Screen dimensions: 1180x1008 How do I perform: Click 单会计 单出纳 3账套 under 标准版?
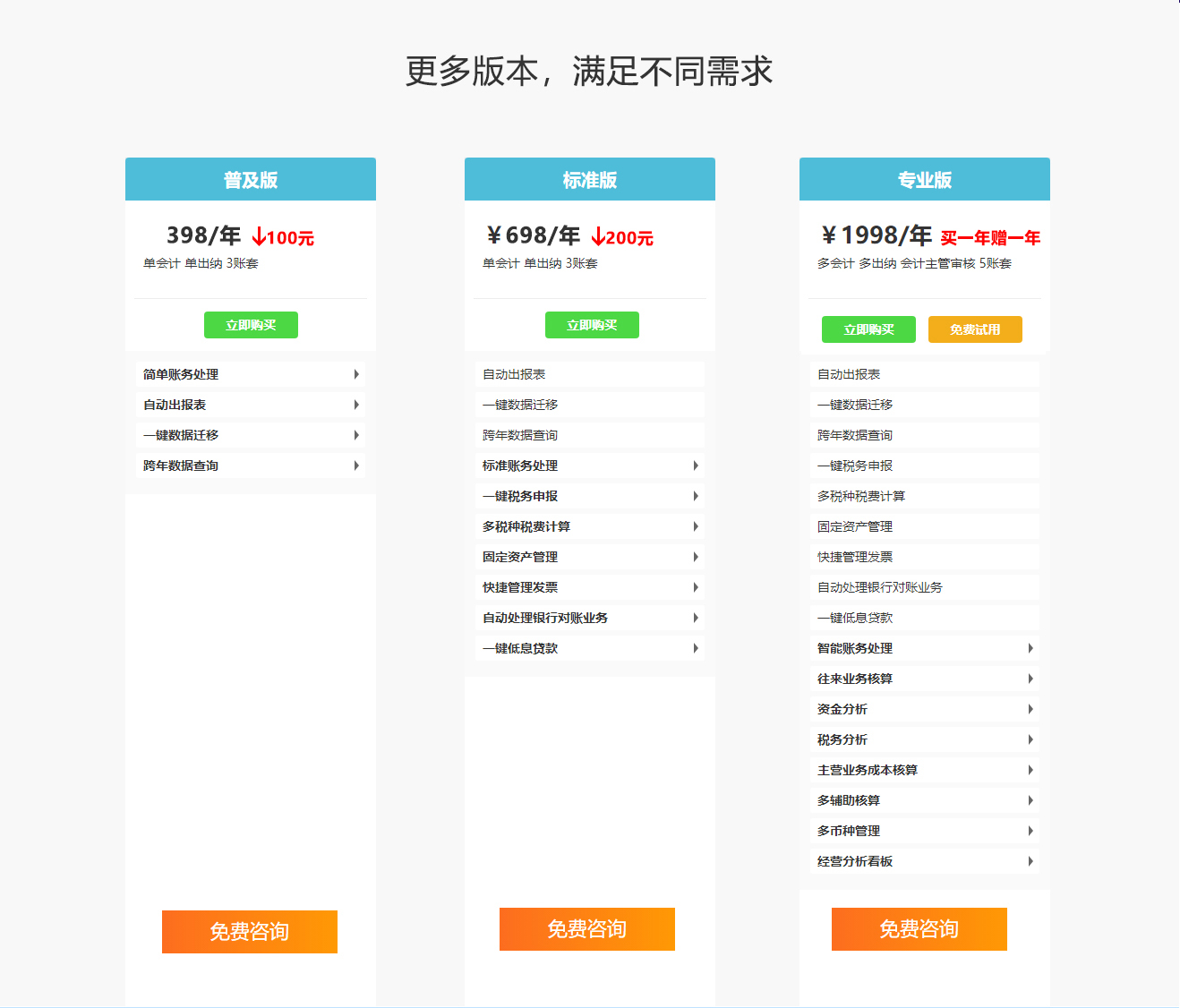540,263
